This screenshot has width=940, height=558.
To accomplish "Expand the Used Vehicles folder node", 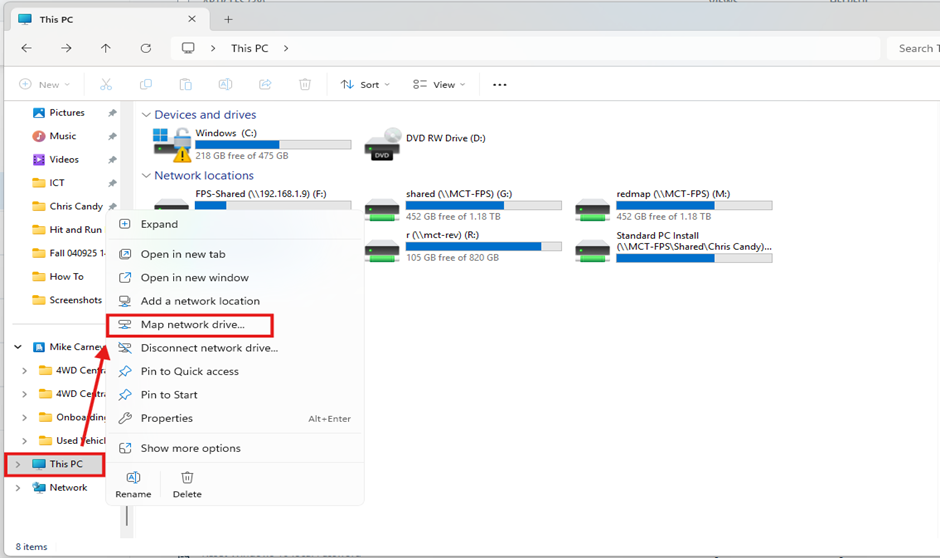I will (x=25, y=441).
